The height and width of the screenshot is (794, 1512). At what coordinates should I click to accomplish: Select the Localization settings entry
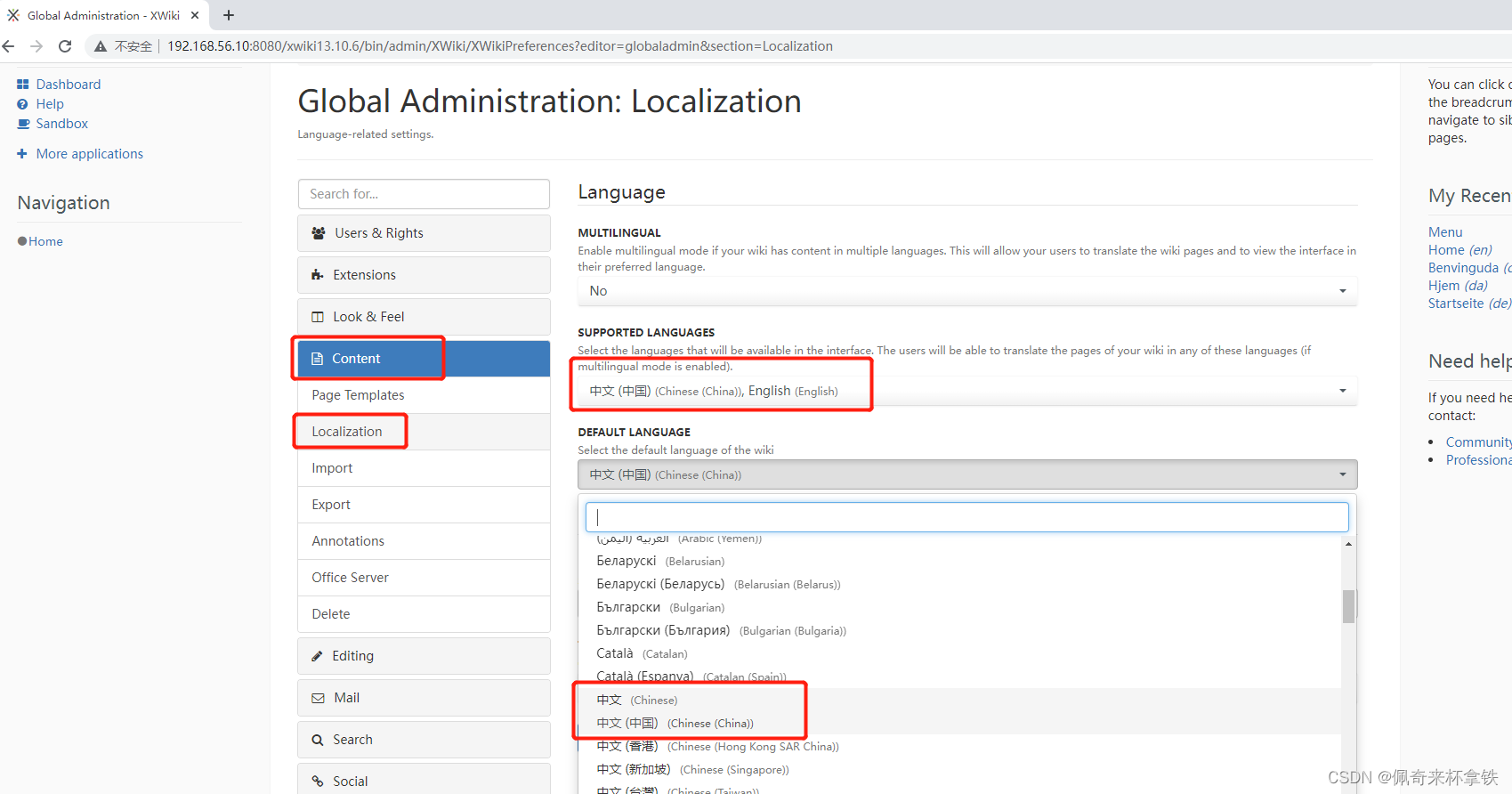424,432
